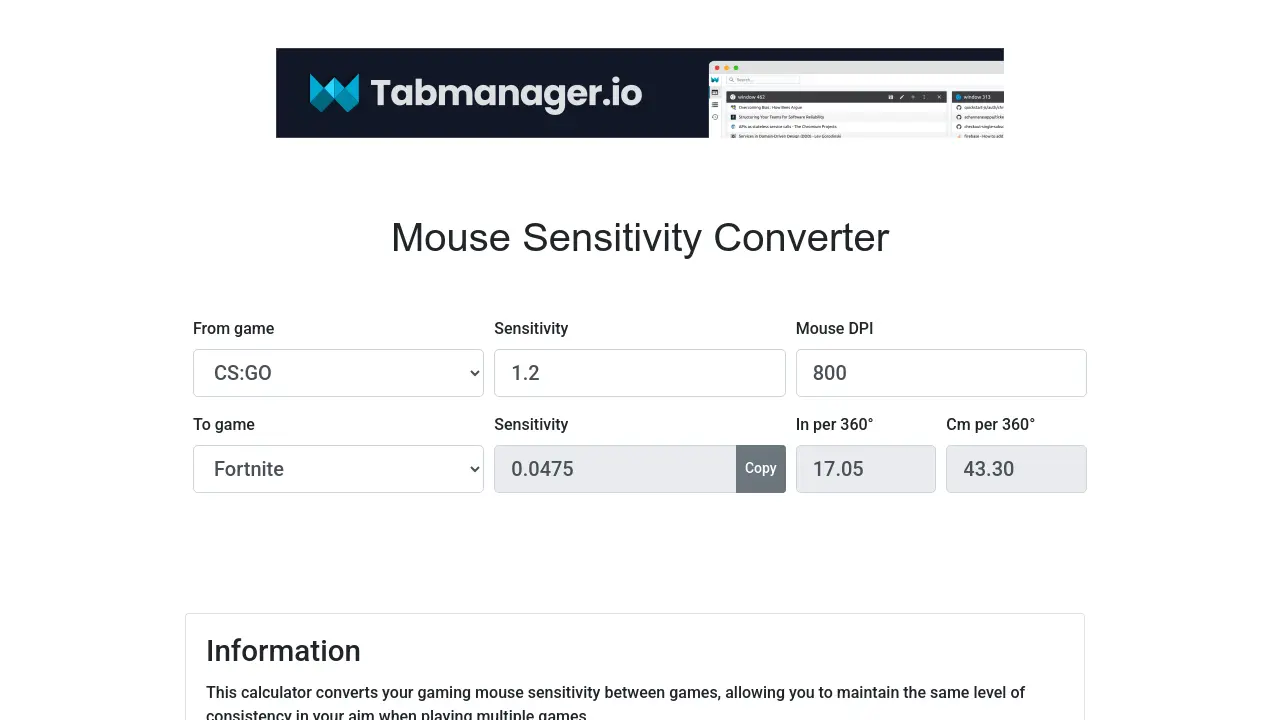Click the Cm per 360° field showing 43.30

[x=1015, y=469]
